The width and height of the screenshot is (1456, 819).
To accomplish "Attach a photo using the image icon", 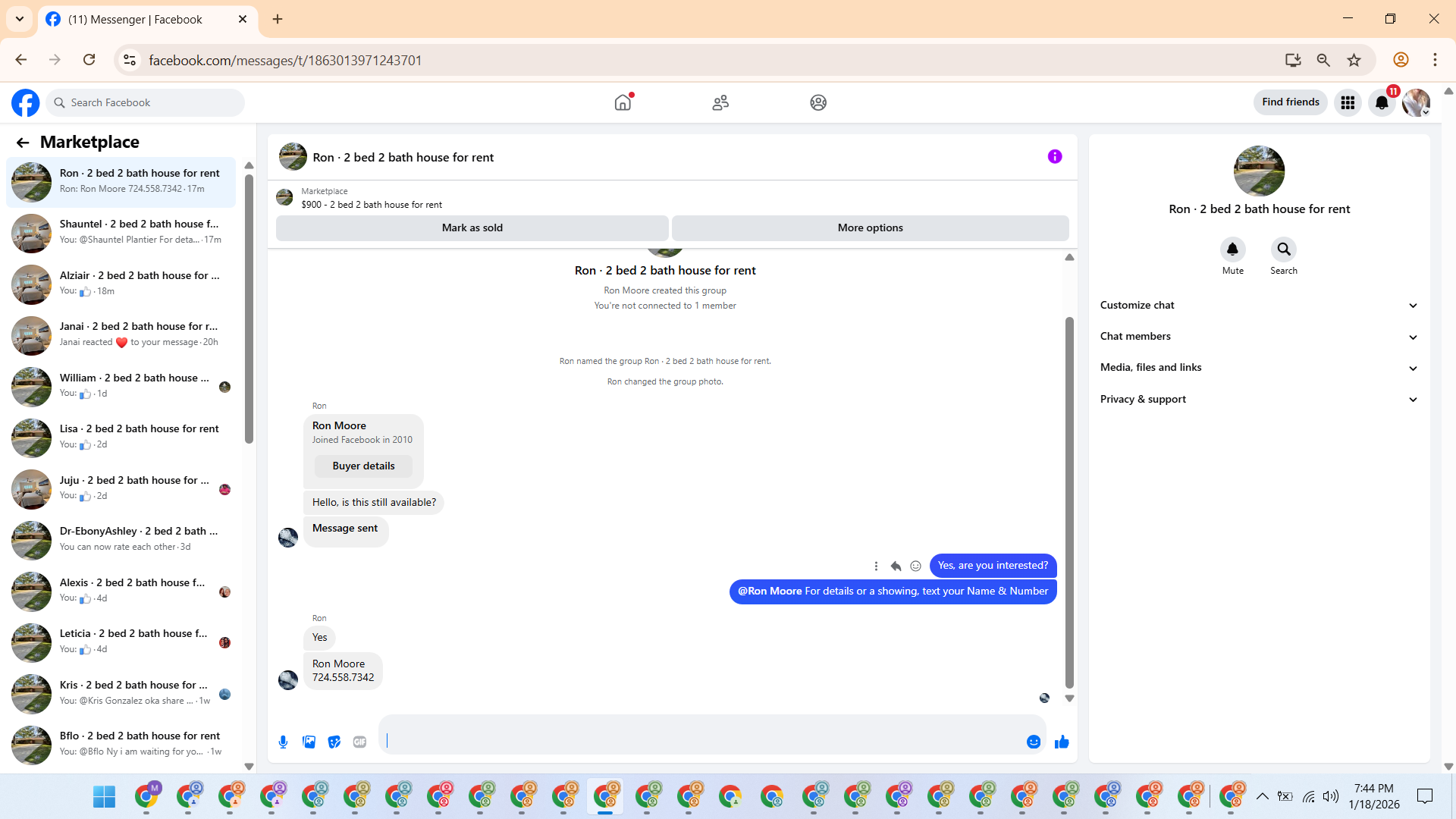I will click(309, 742).
